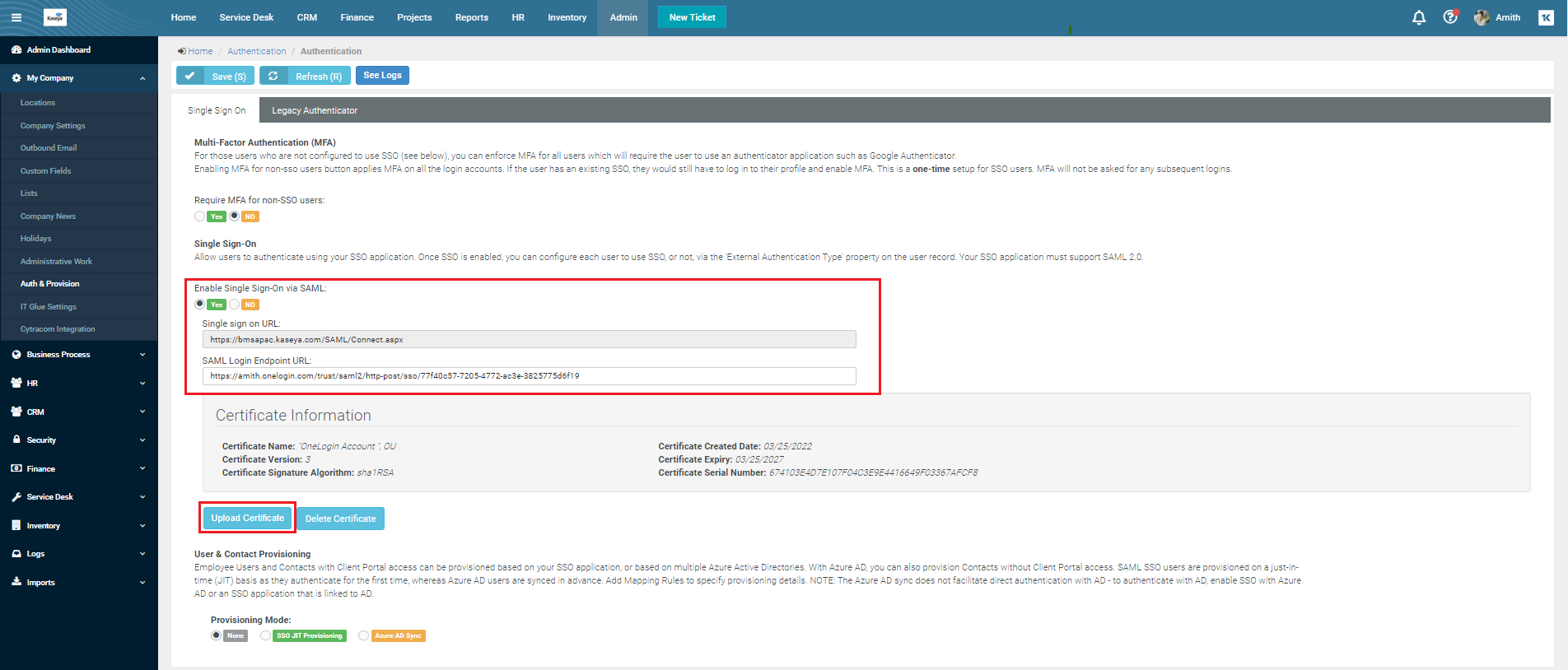This screenshot has height=670, width=1568.
Task: Click the Security lock icon
Action: (16, 440)
